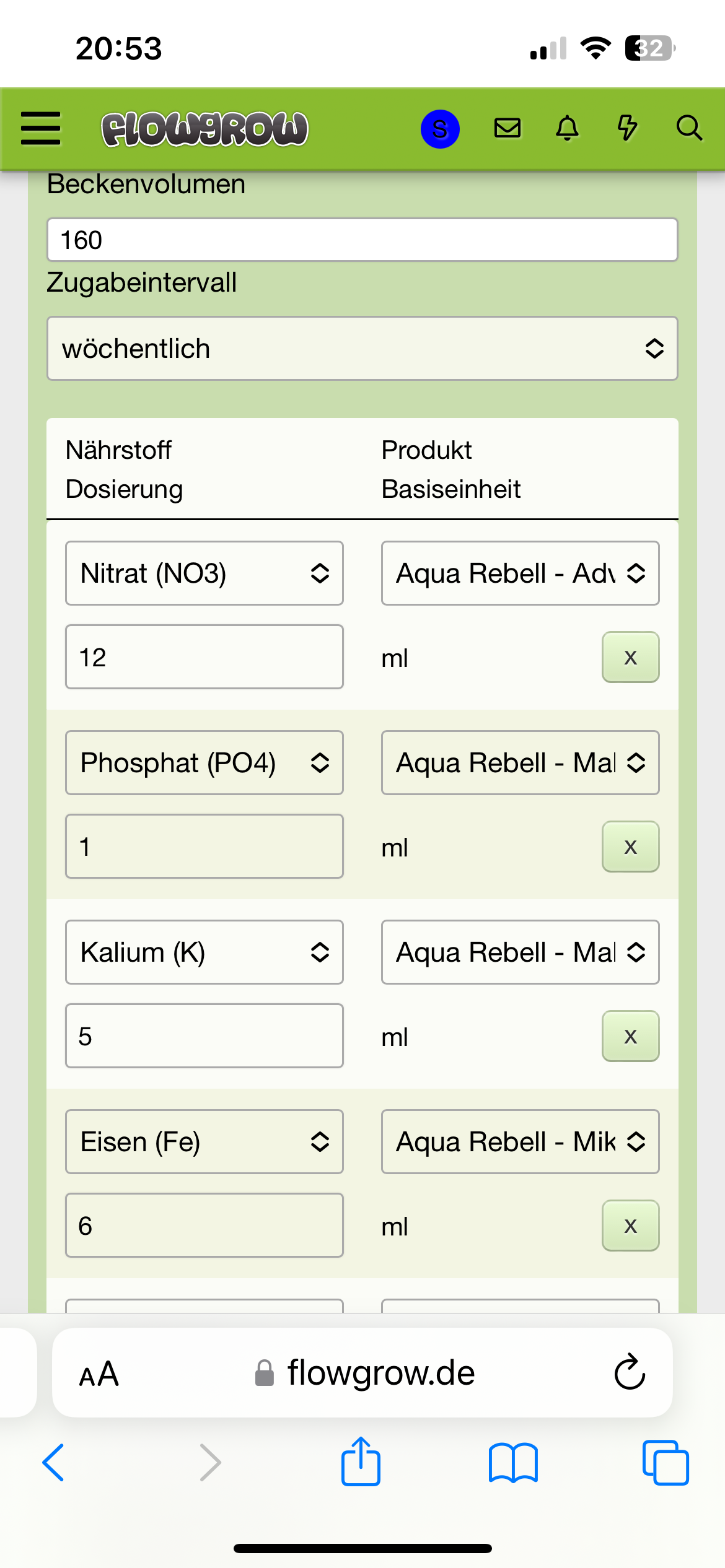Open site search magnifier icon
725x1568 pixels.
tap(688, 128)
